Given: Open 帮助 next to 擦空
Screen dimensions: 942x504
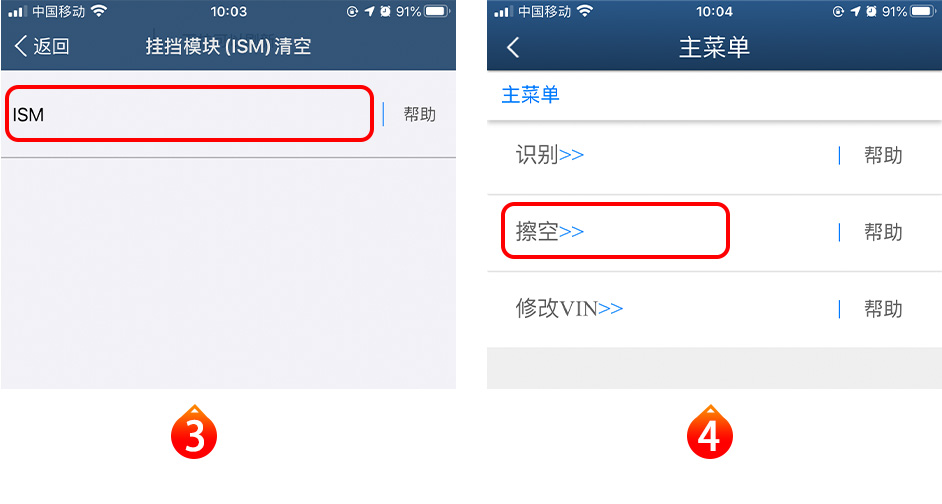Looking at the screenshot, I should tap(883, 232).
